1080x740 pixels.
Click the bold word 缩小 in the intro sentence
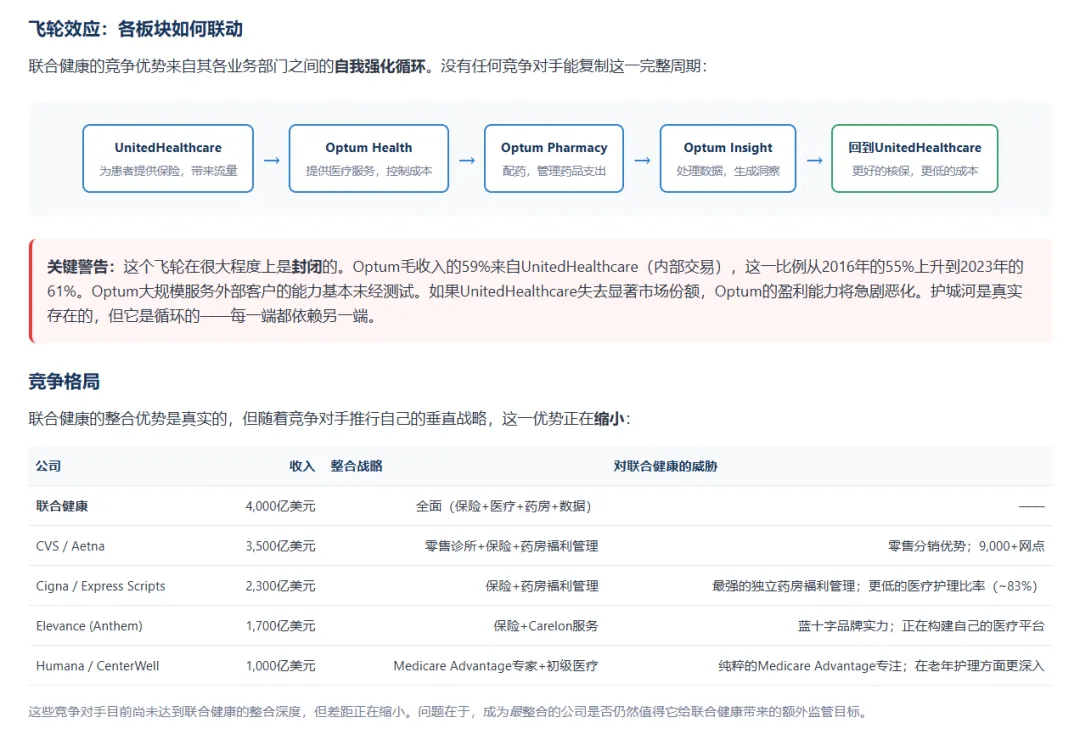pos(609,419)
